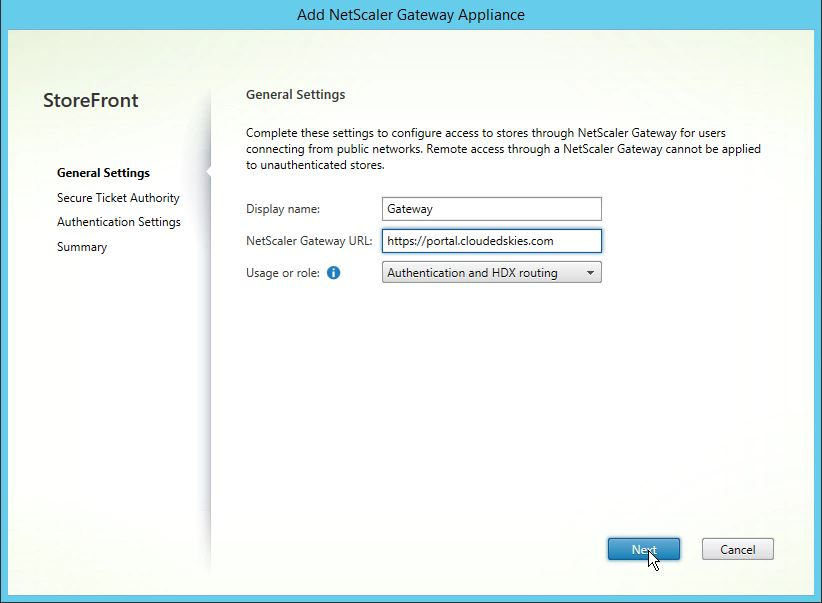Image resolution: width=822 pixels, height=603 pixels.
Task: Select Authentication Settings step
Action: [x=118, y=222]
